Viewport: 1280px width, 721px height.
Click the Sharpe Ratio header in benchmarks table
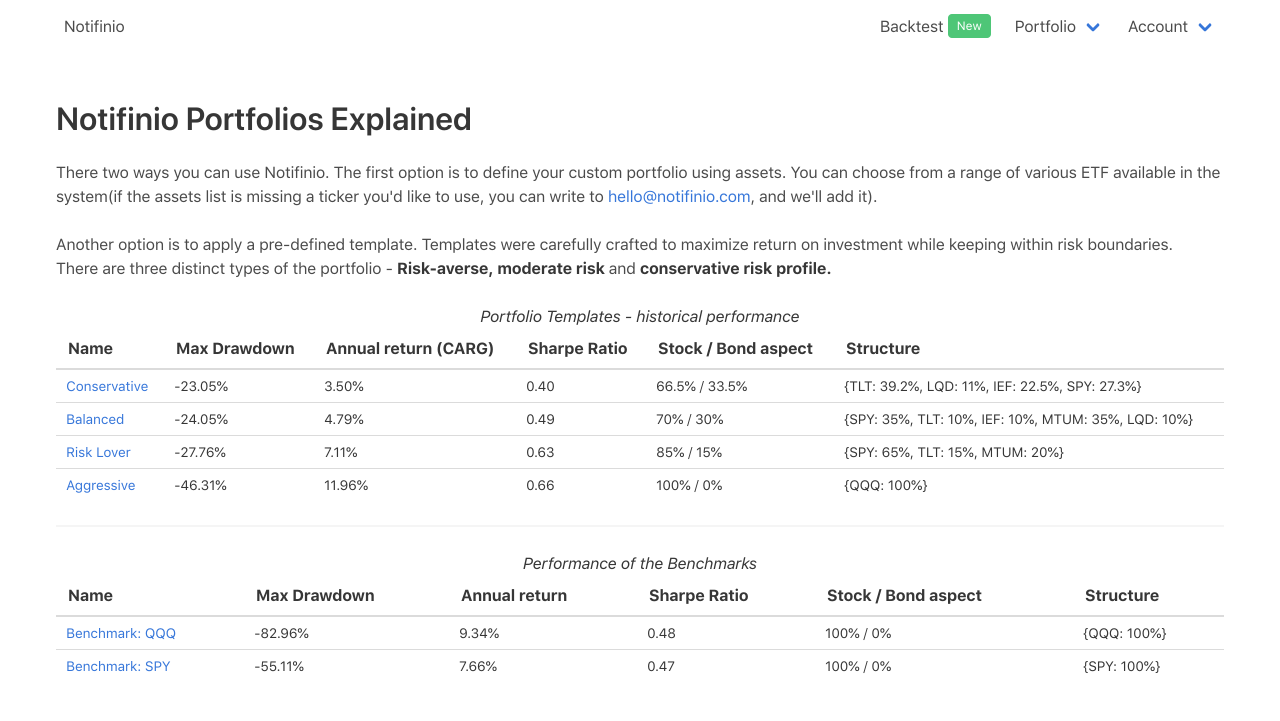[698, 596]
